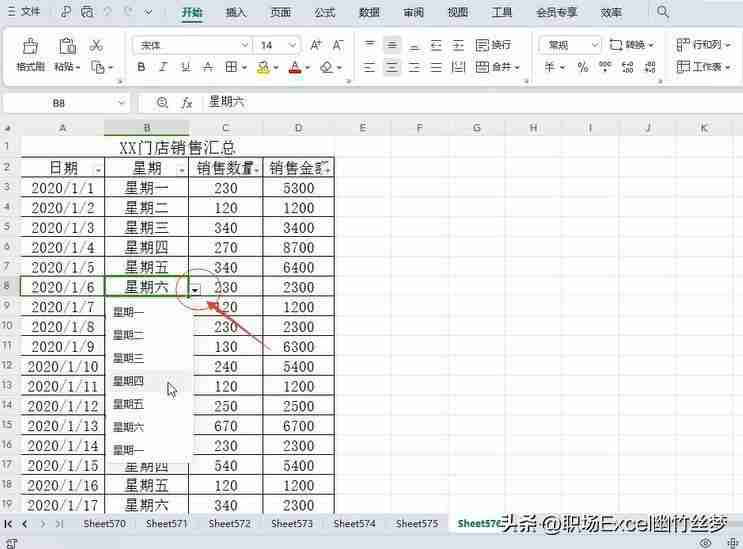Align text right

coord(414,67)
